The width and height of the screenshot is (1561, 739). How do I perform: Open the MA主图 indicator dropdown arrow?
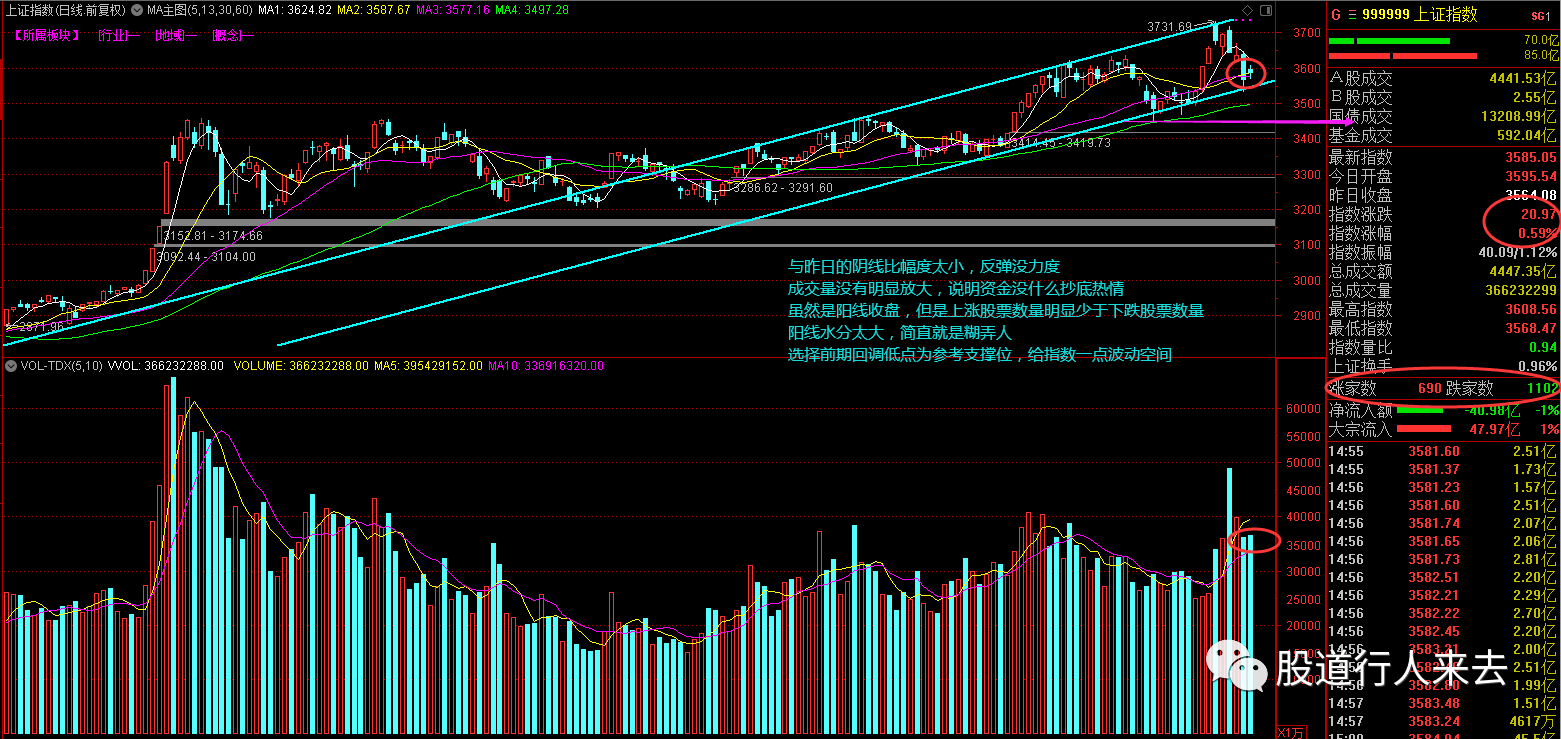(x=138, y=10)
